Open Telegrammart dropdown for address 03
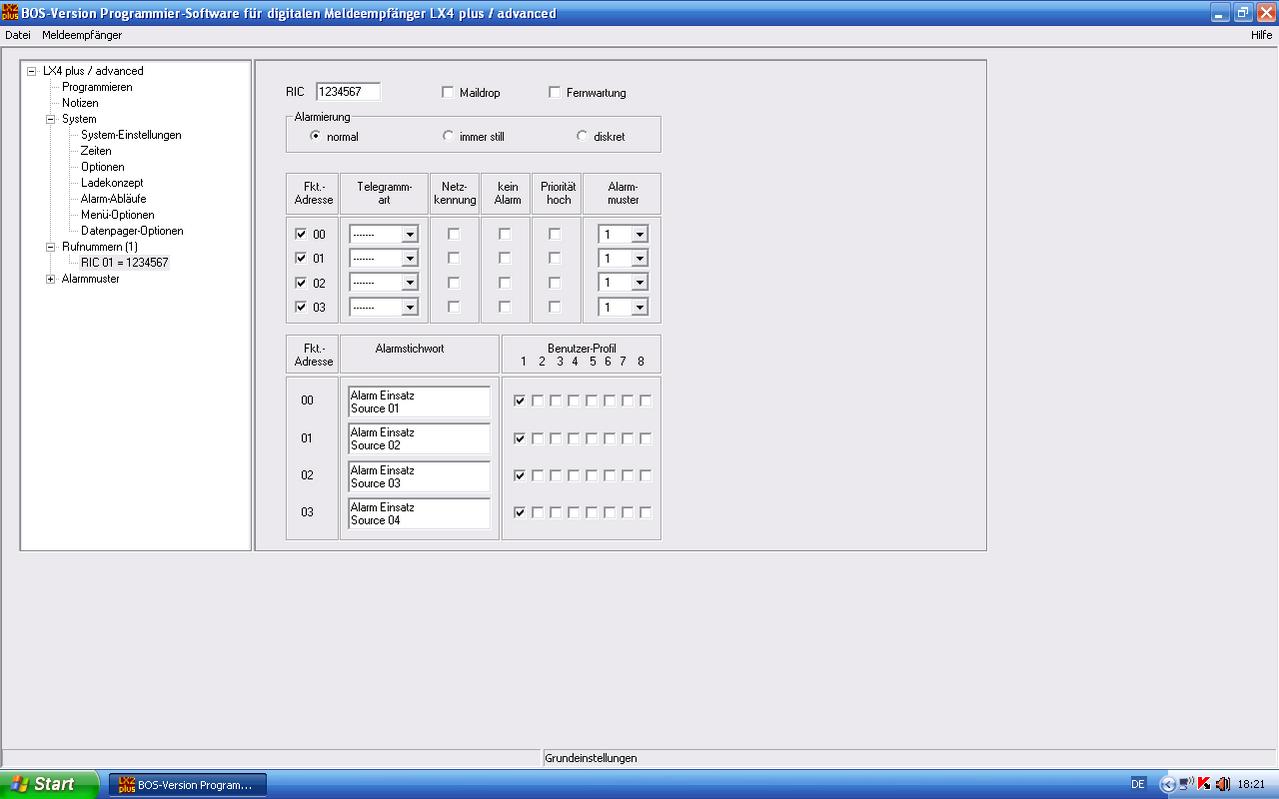 pos(409,307)
